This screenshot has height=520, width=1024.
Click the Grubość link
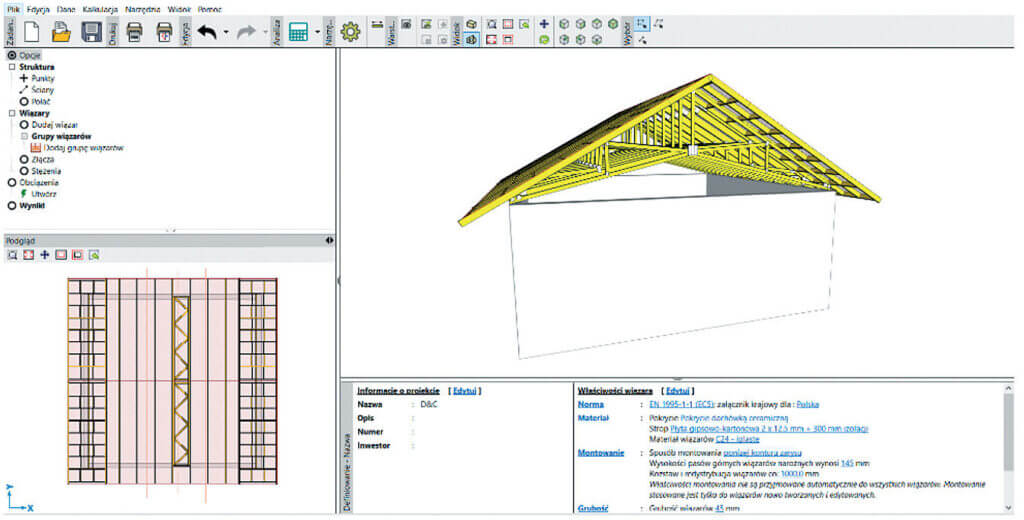[593, 508]
